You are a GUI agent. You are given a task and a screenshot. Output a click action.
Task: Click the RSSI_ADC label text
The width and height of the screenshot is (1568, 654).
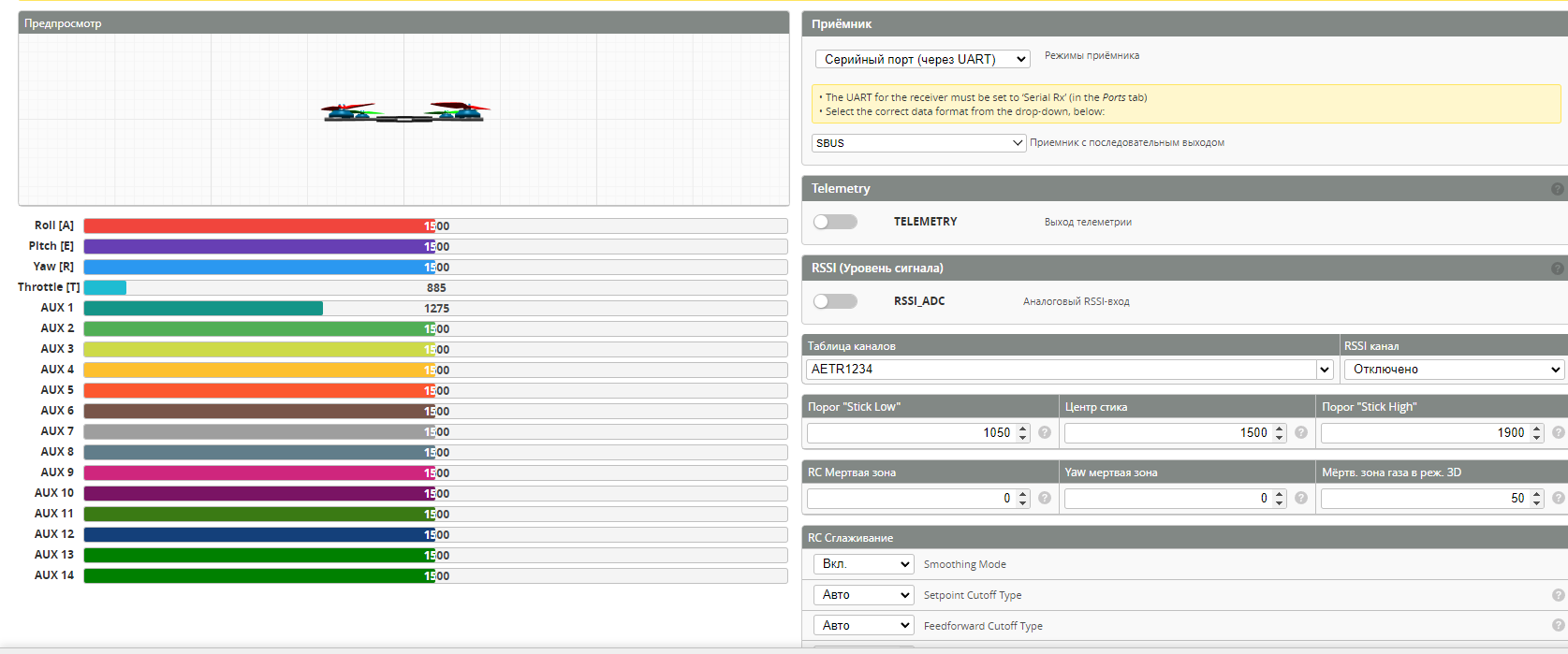coord(919,301)
